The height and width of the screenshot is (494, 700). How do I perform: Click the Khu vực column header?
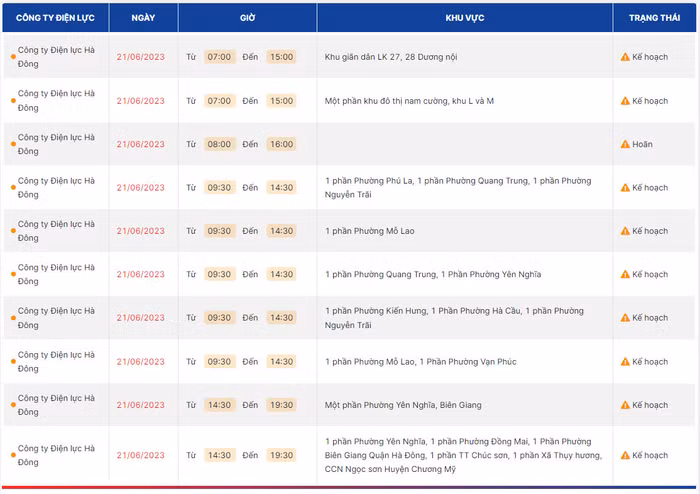tap(464, 19)
